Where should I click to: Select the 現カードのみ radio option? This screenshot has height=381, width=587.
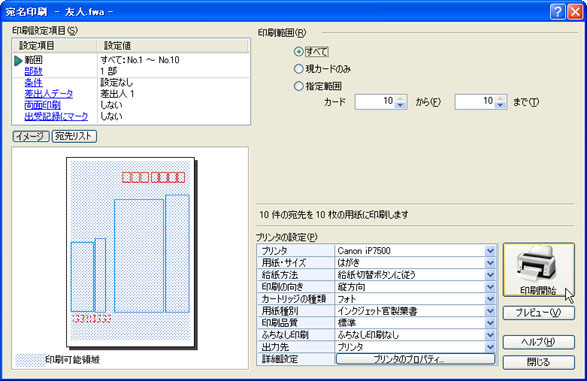coord(298,69)
